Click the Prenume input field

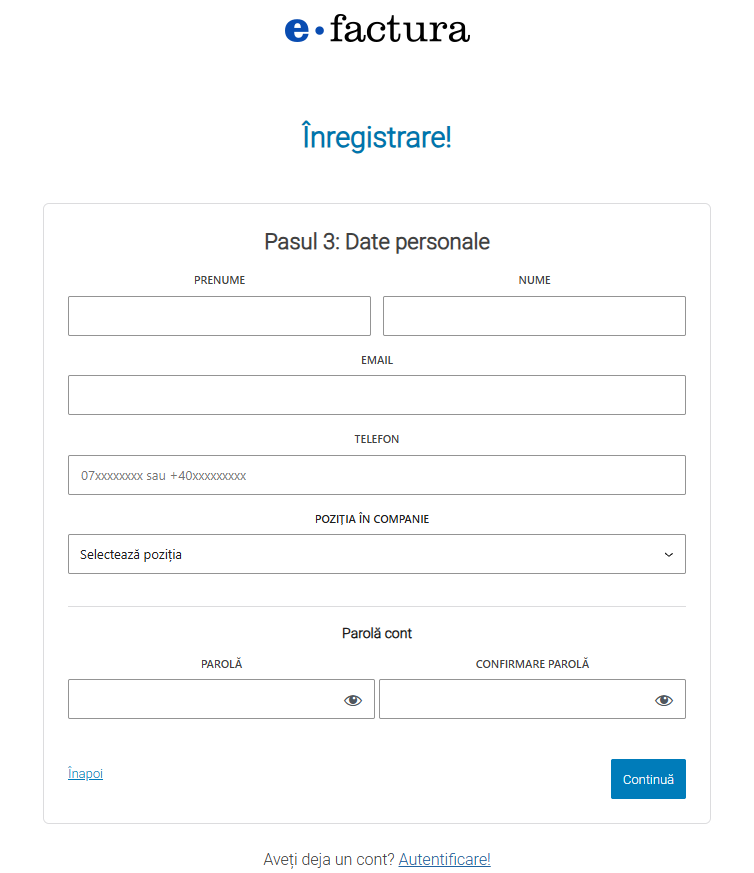(219, 316)
